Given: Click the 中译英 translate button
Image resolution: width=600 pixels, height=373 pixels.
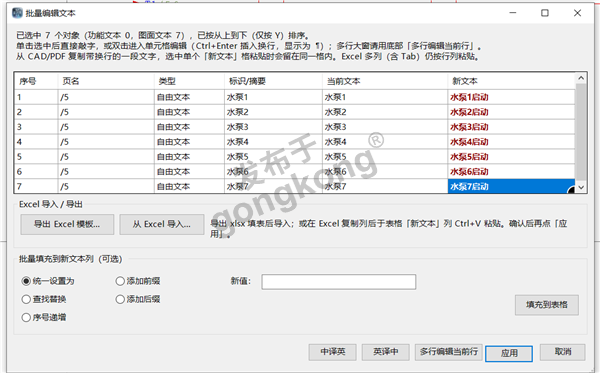Looking at the screenshot, I should pos(333,352).
